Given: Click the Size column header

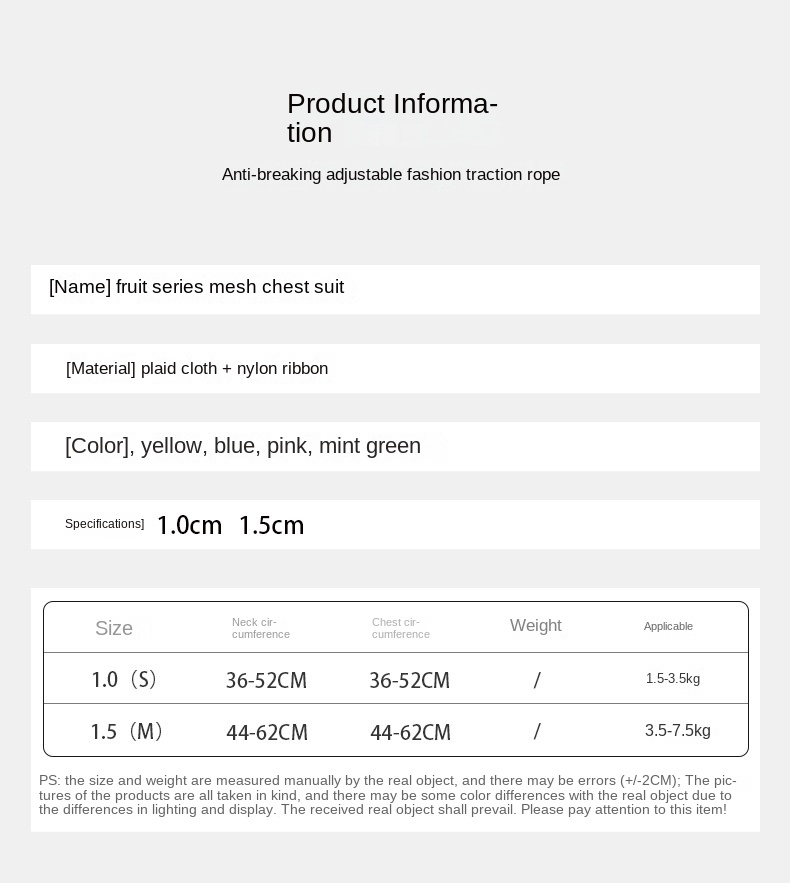Looking at the screenshot, I should [x=114, y=628].
